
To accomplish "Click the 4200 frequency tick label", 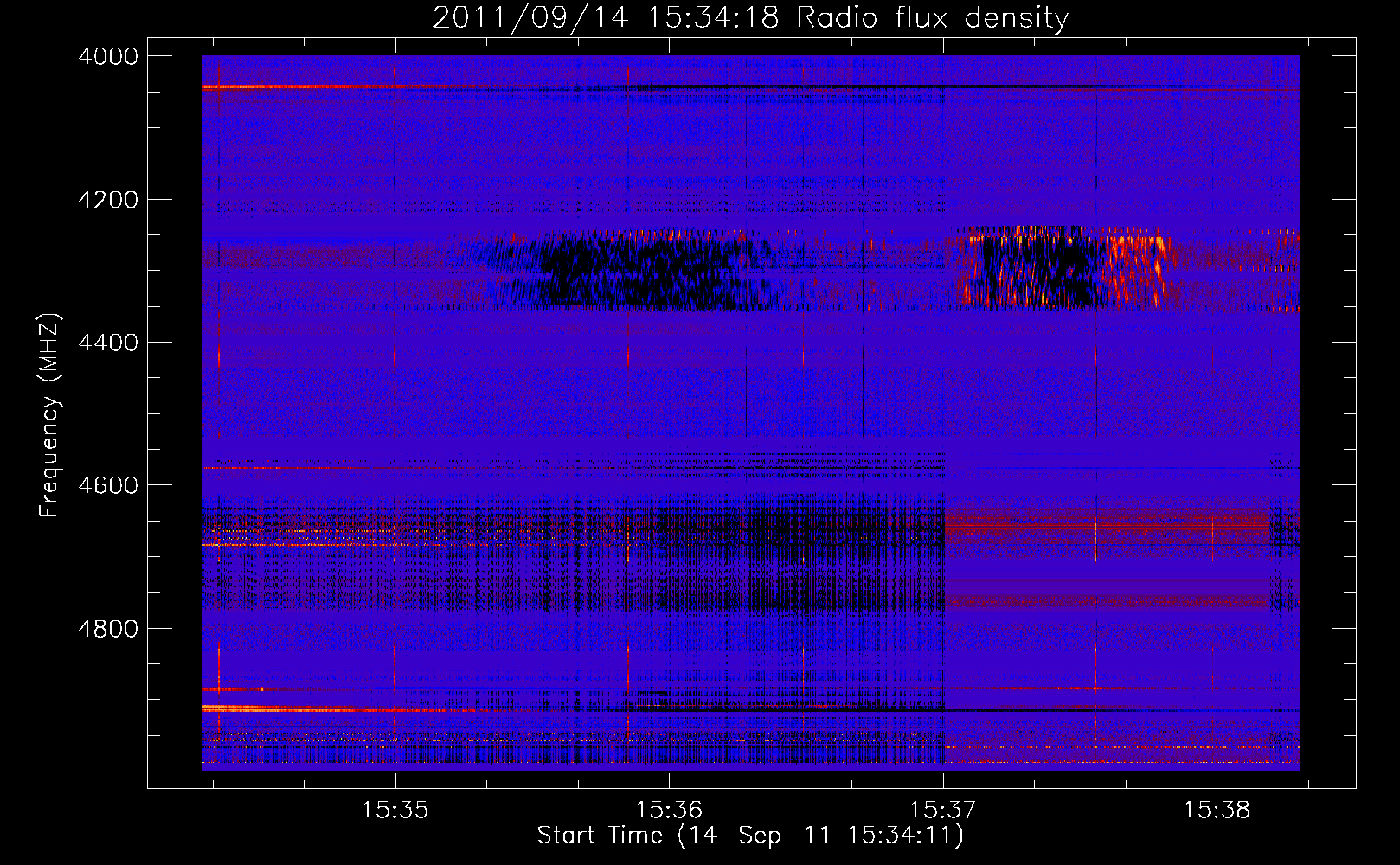I will (x=108, y=200).
